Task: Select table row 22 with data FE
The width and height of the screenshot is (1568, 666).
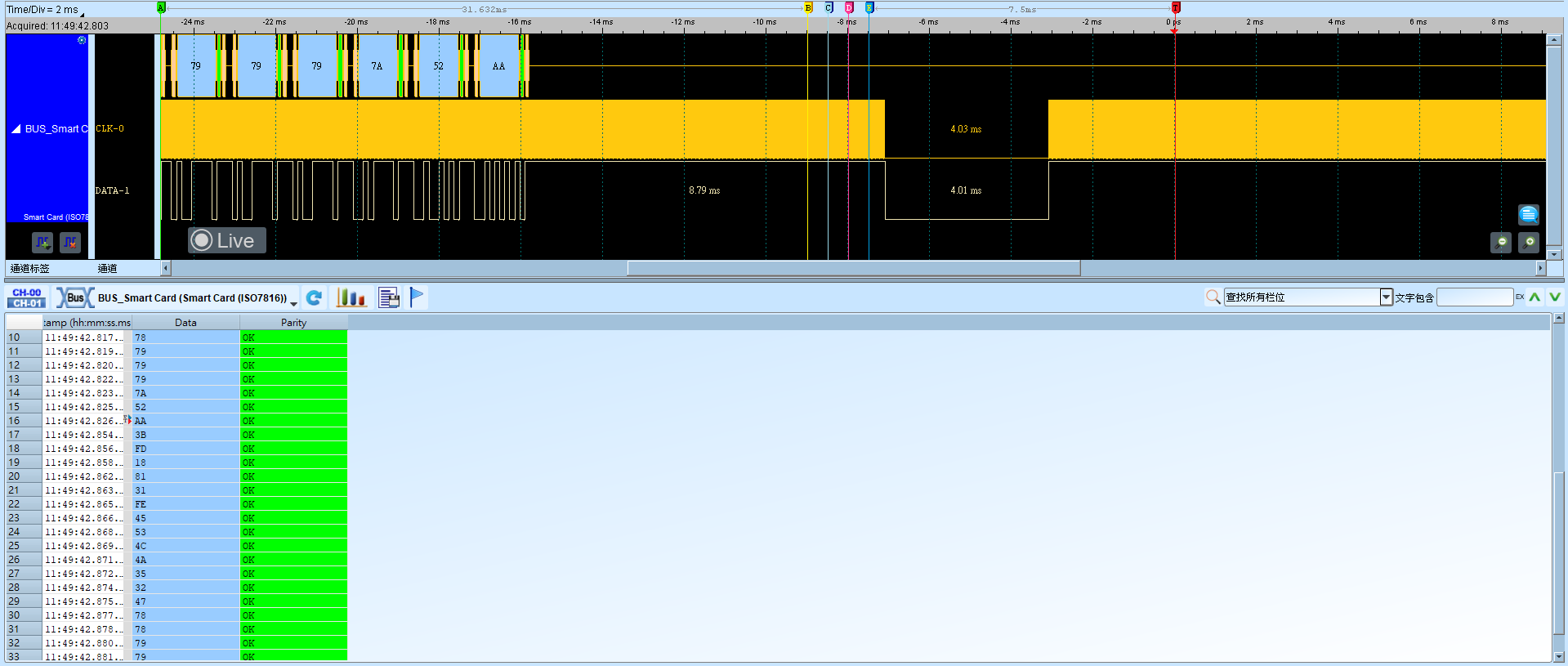Action: pos(176,504)
